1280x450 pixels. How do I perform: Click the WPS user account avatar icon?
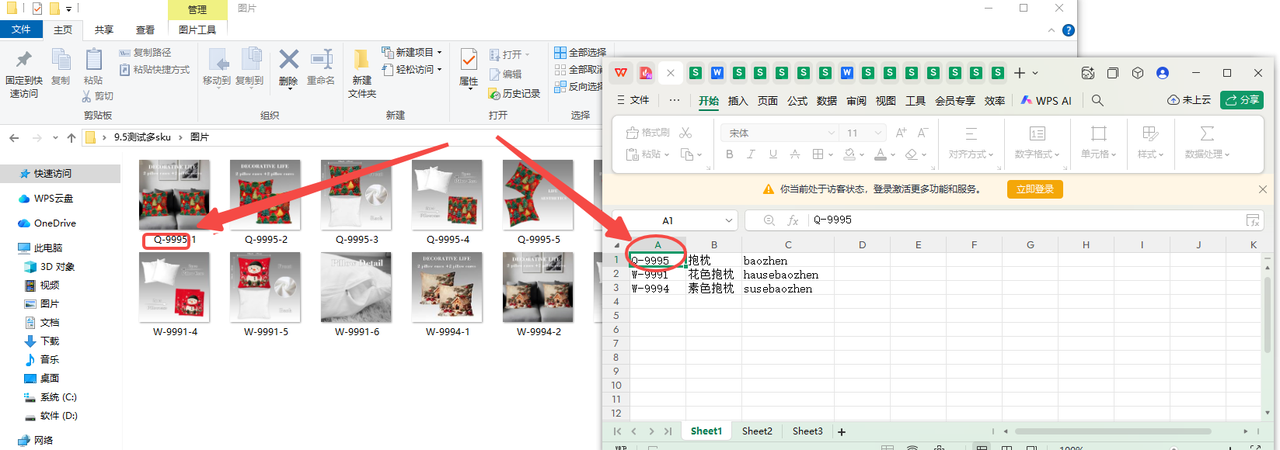point(1162,73)
